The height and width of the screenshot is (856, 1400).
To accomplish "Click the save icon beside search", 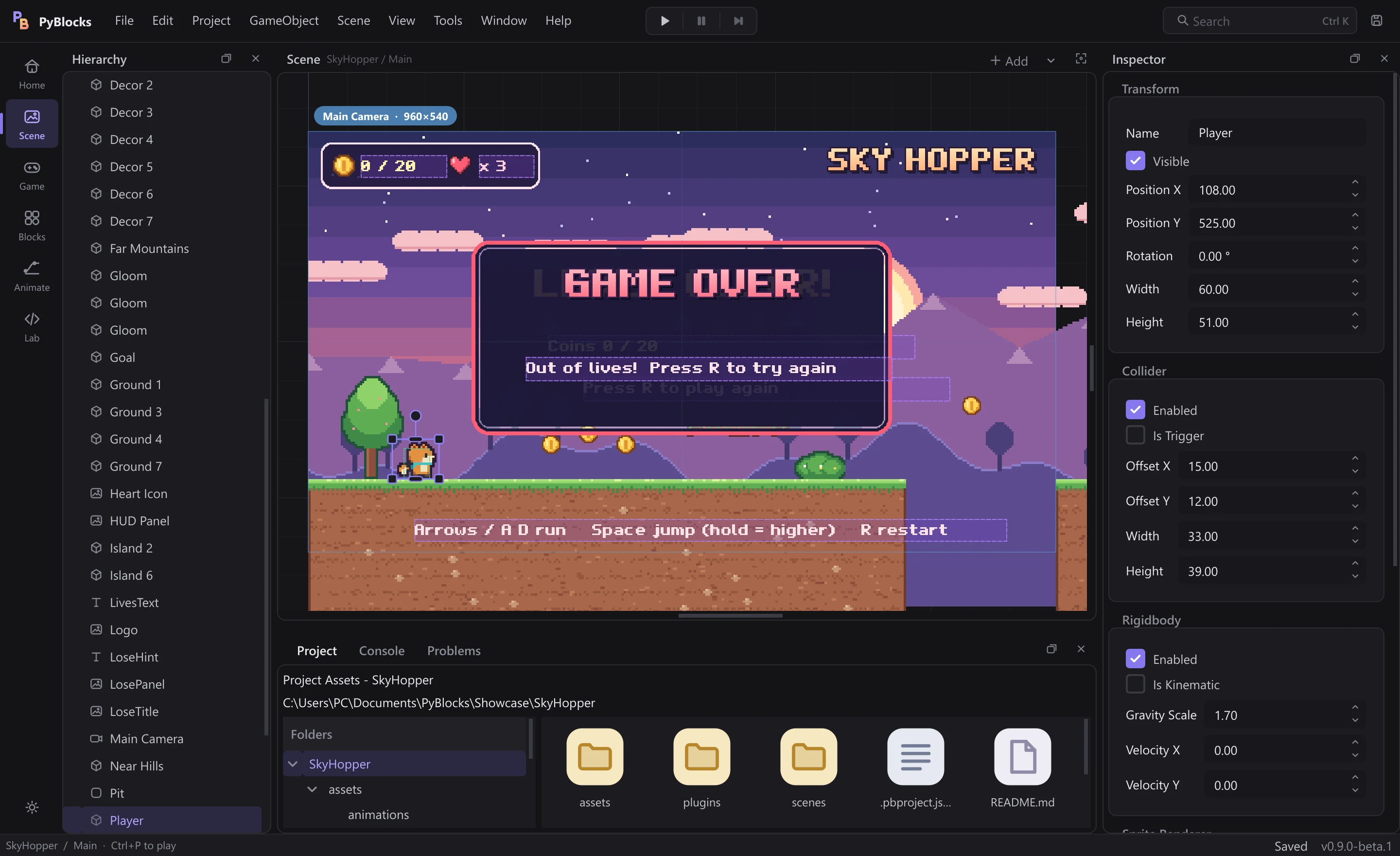I will point(1376,21).
